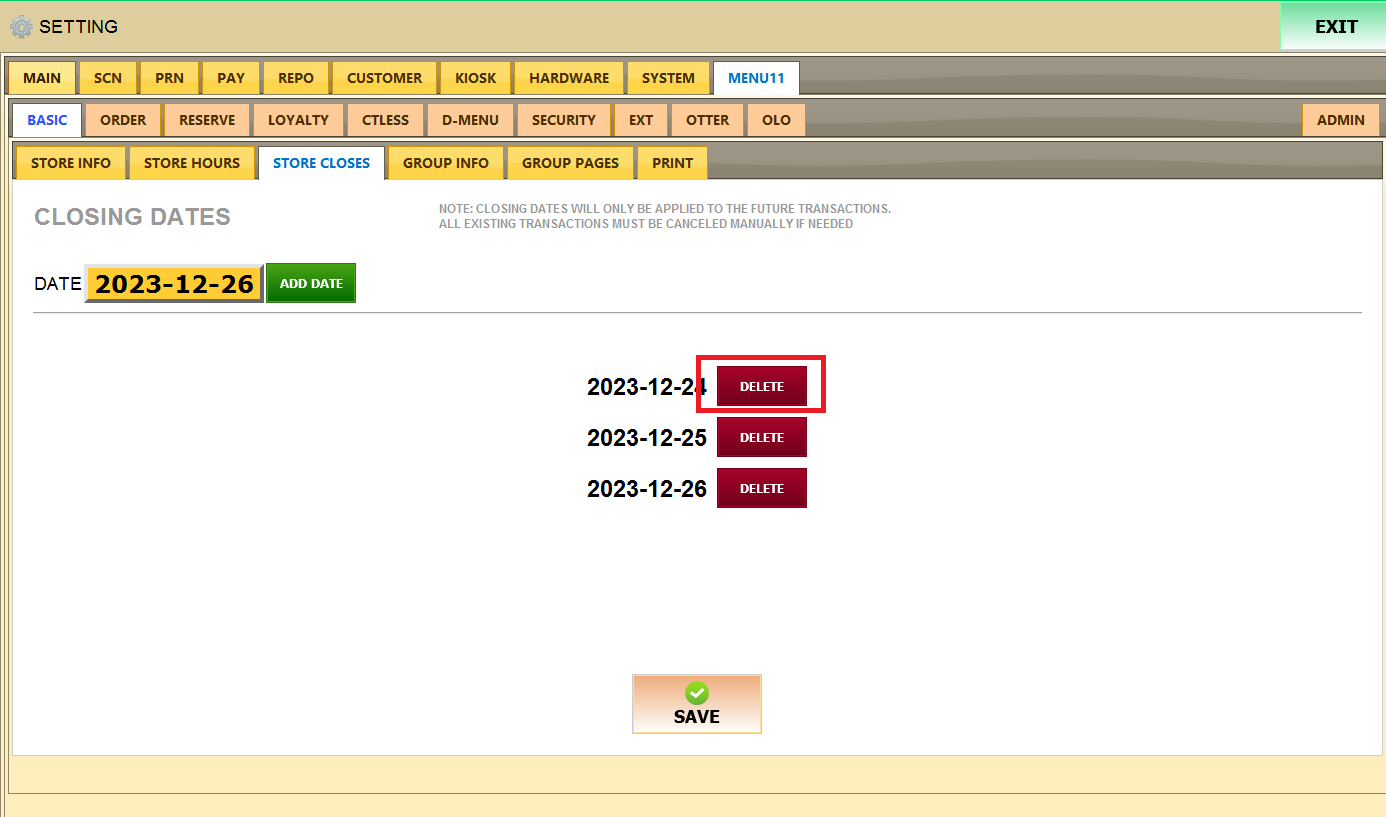Open the date field showing 2023-12-26

click(174, 284)
